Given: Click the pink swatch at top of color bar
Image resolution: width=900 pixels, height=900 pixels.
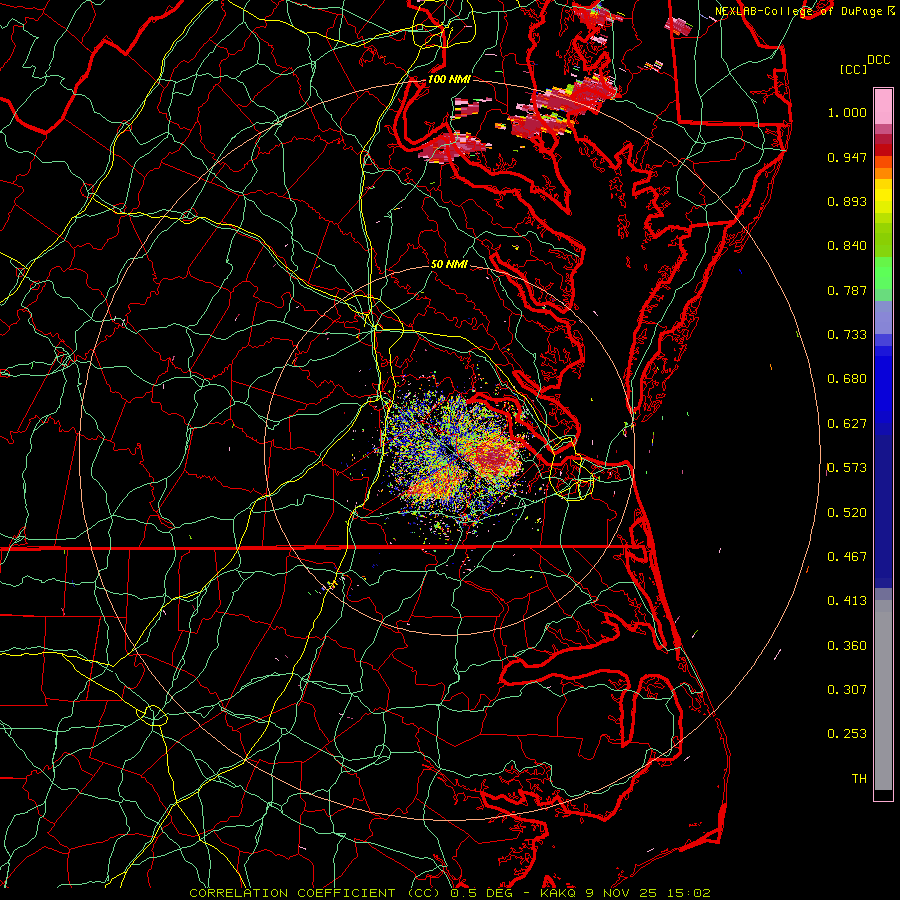Looking at the screenshot, I should coord(883,106).
